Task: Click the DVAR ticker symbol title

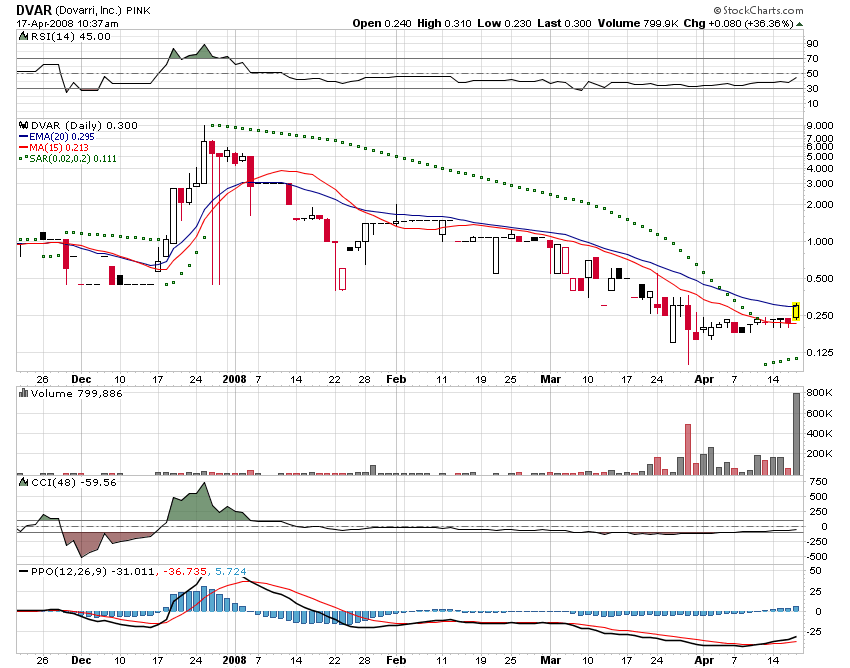Action: (34, 10)
